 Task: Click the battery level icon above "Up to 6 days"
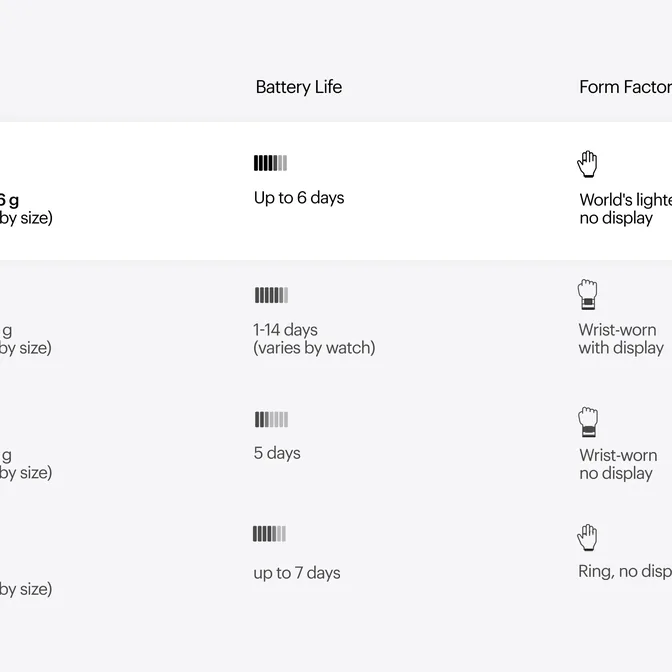pos(270,163)
